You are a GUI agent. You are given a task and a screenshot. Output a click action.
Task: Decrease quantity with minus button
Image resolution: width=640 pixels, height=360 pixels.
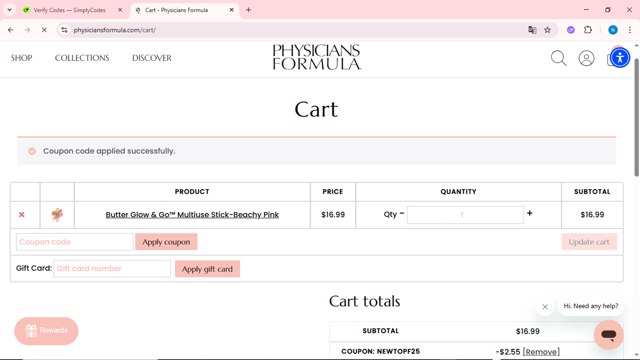click(402, 213)
